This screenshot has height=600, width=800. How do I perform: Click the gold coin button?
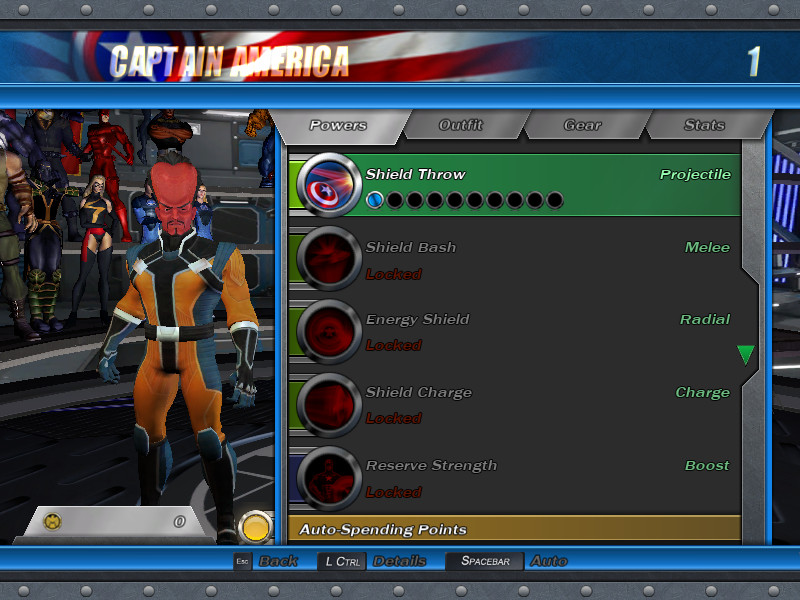[x=256, y=527]
